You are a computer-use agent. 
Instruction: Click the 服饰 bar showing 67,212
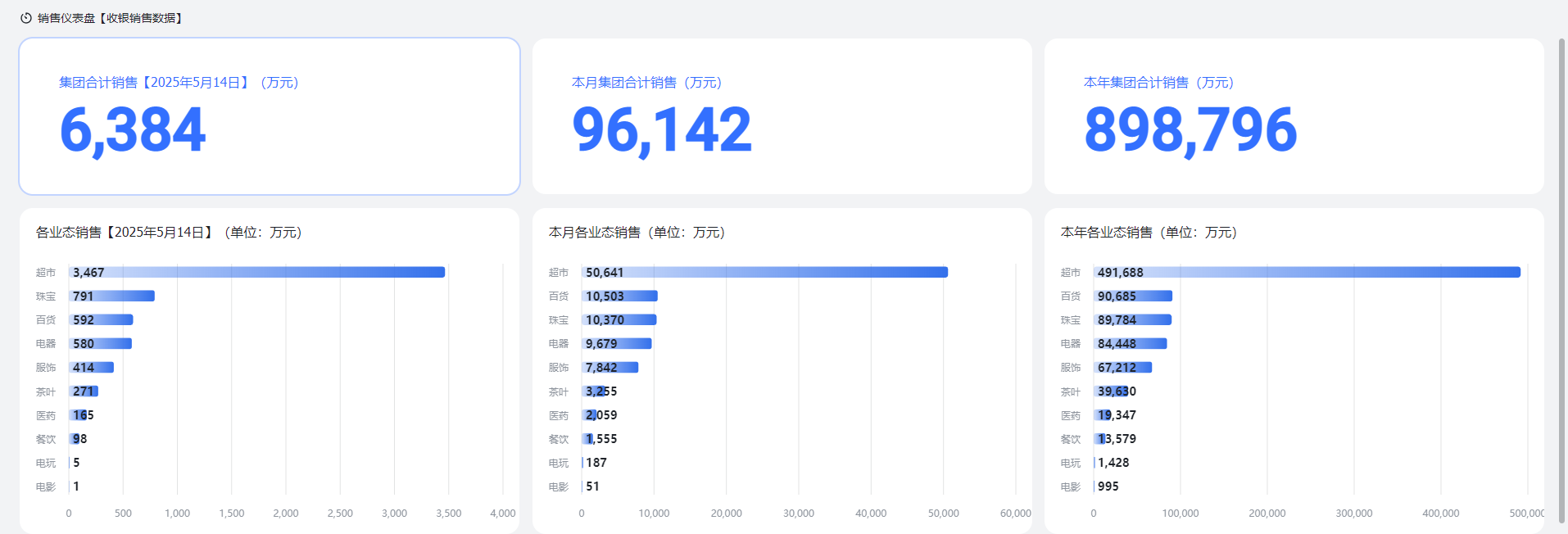(x=1122, y=368)
